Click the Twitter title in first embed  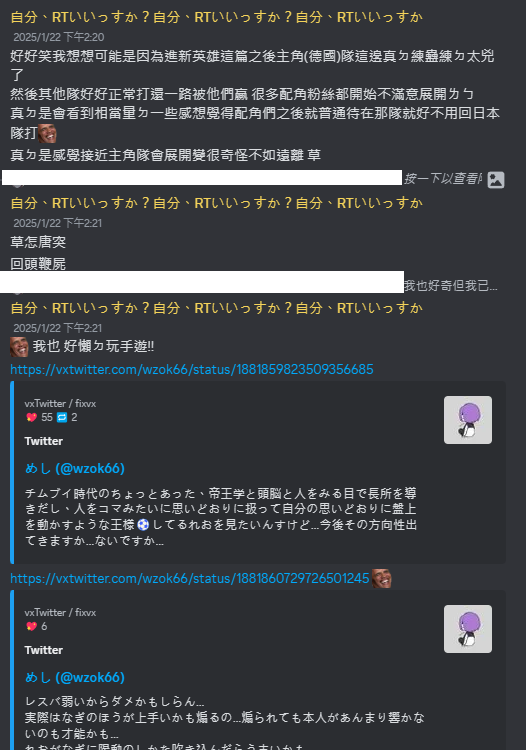(44, 441)
